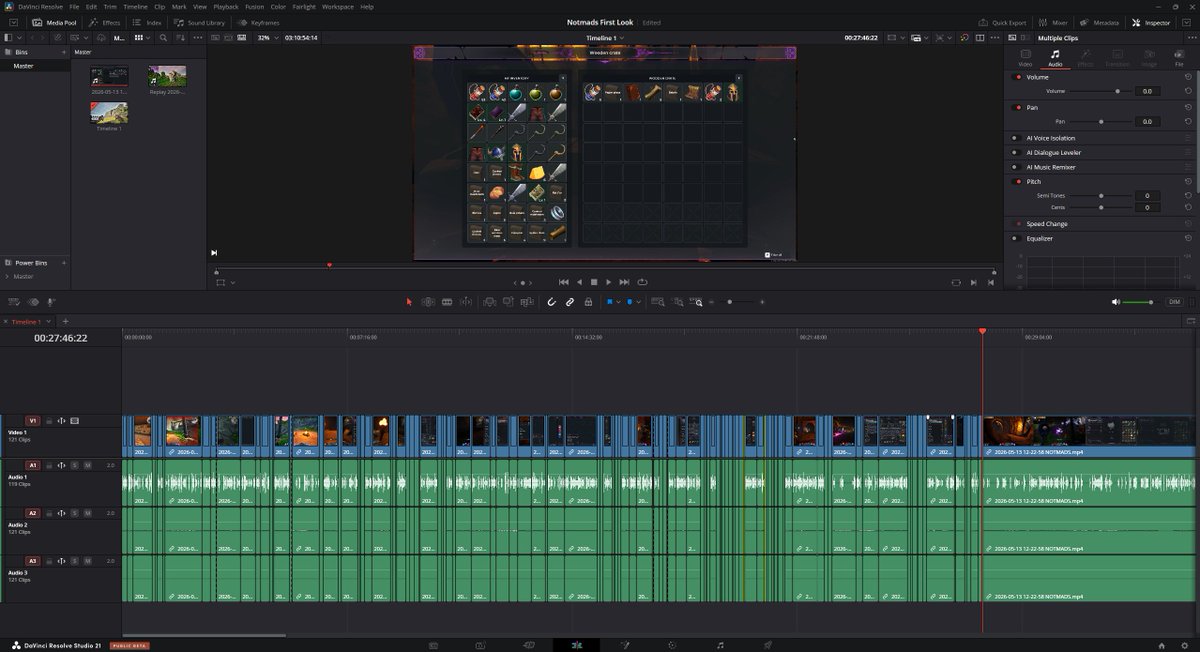Switch to the Deliver page icon
Viewport: 1200px width, 652px height.
click(768, 645)
